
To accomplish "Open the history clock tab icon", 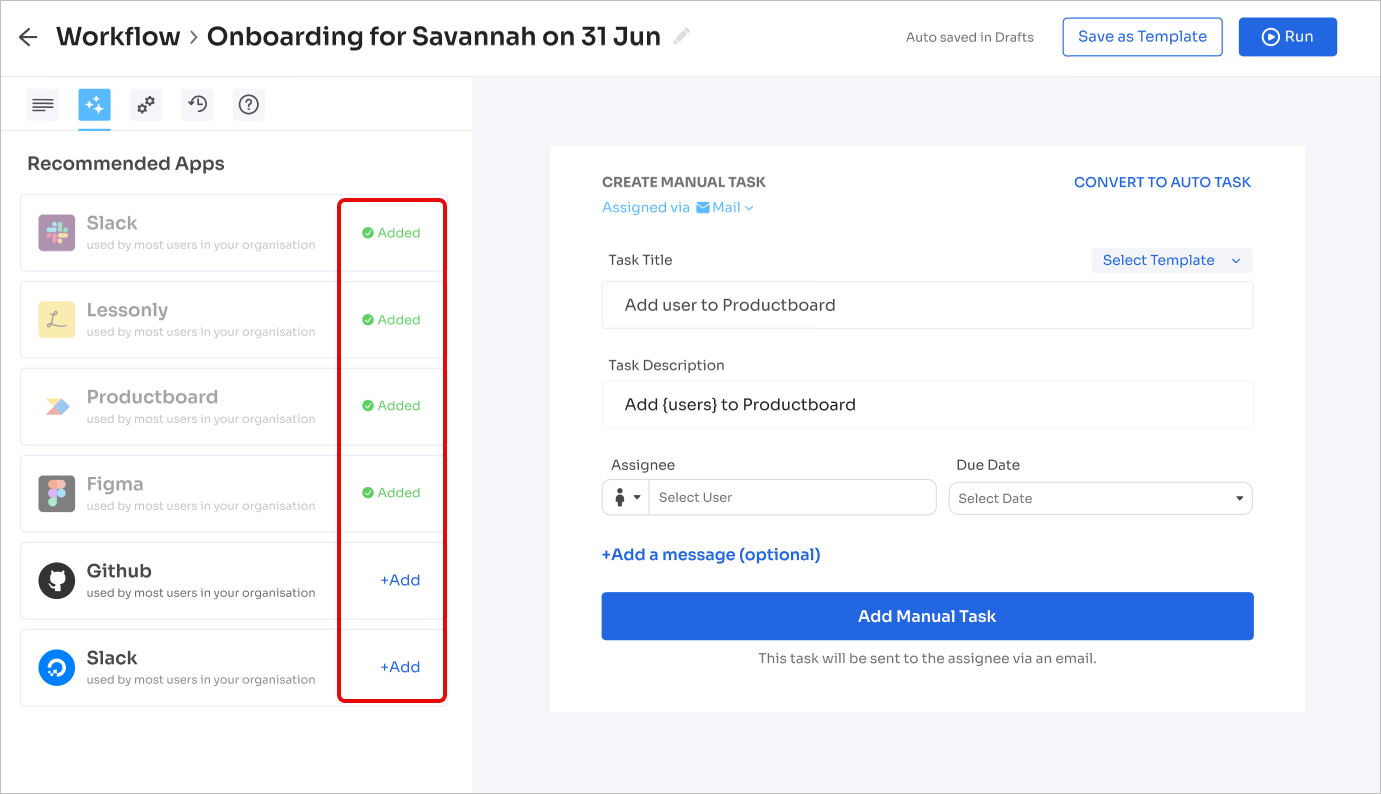I will click(x=198, y=104).
